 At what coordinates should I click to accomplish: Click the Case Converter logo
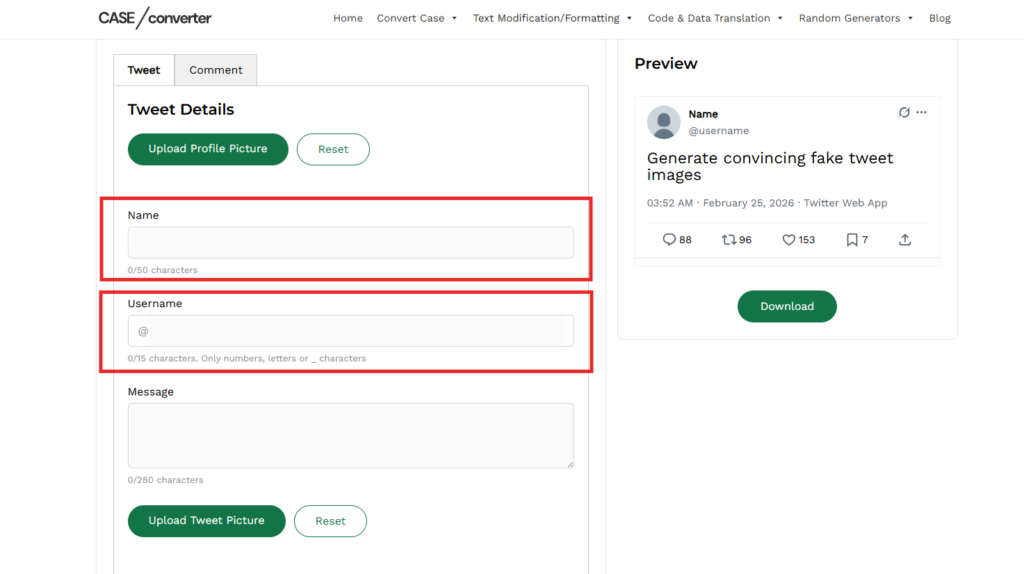tap(155, 18)
